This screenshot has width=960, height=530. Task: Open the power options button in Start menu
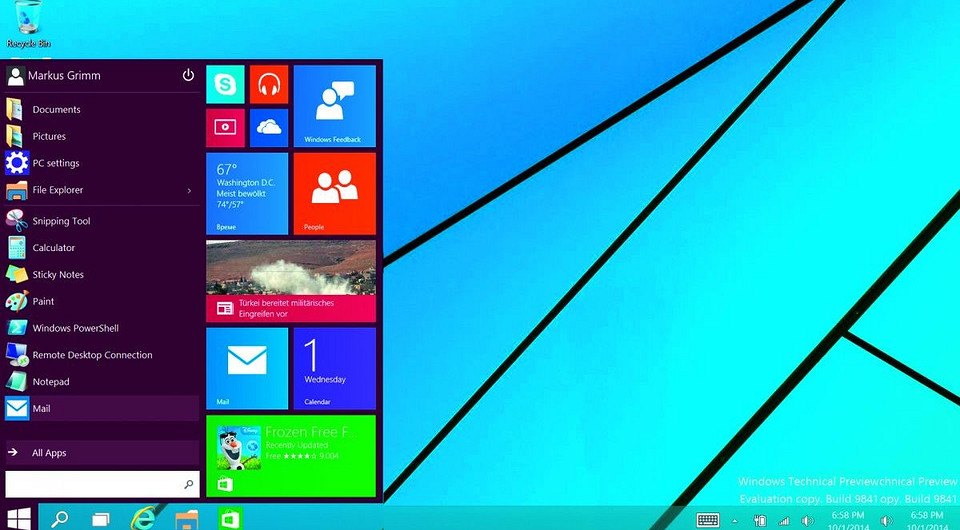[188, 75]
